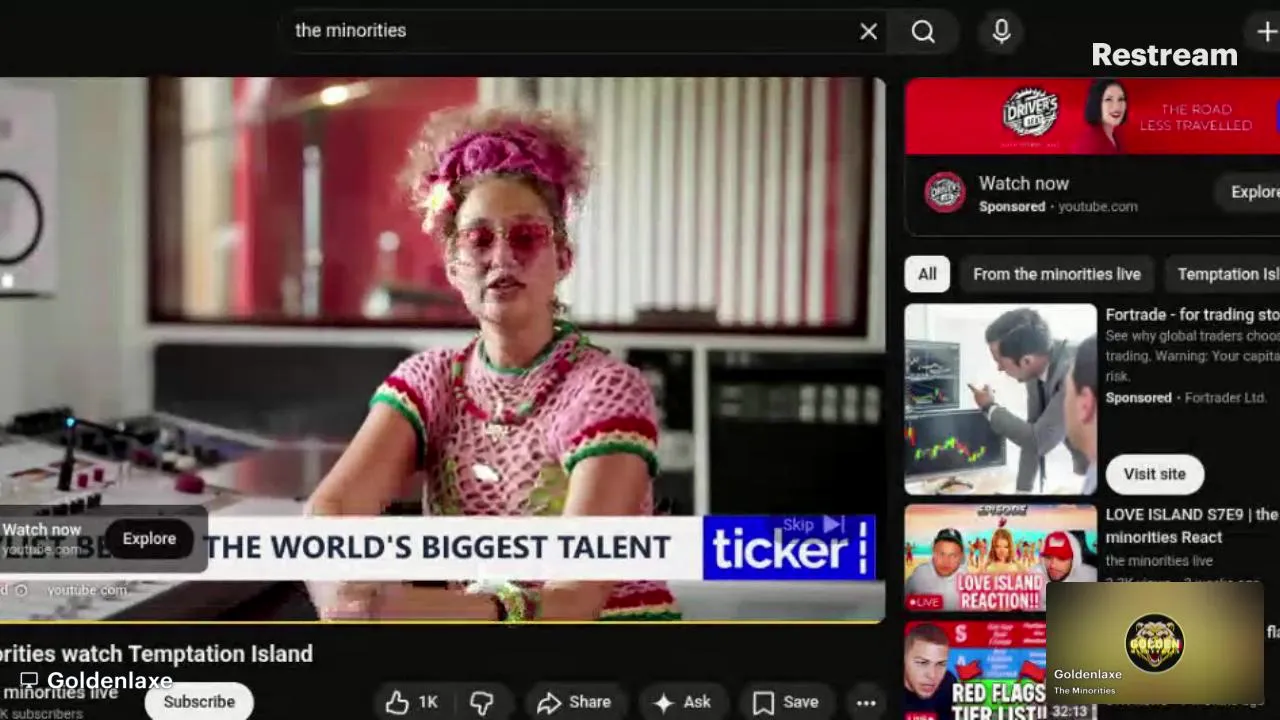The height and width of the screenshot is (720, 1280).
Task: Open the Love Island Reaction video thumbnail
Action: (1000, 558)
